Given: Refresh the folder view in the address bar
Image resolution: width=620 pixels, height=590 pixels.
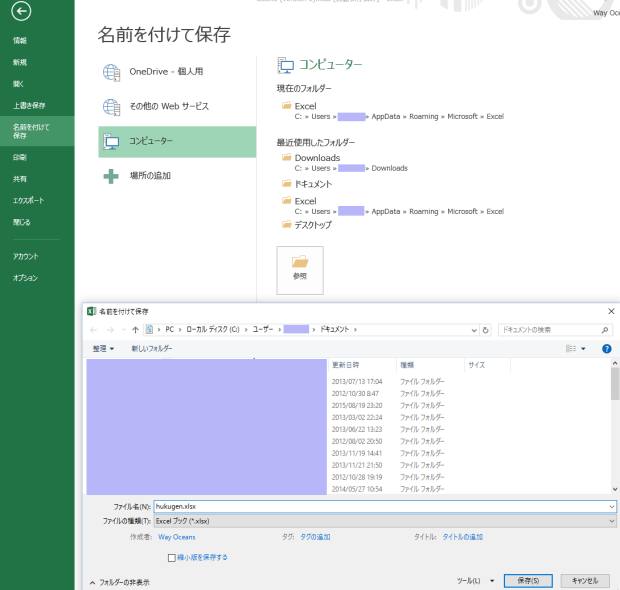Looking at the screenshot, I should tap(487, 328).
